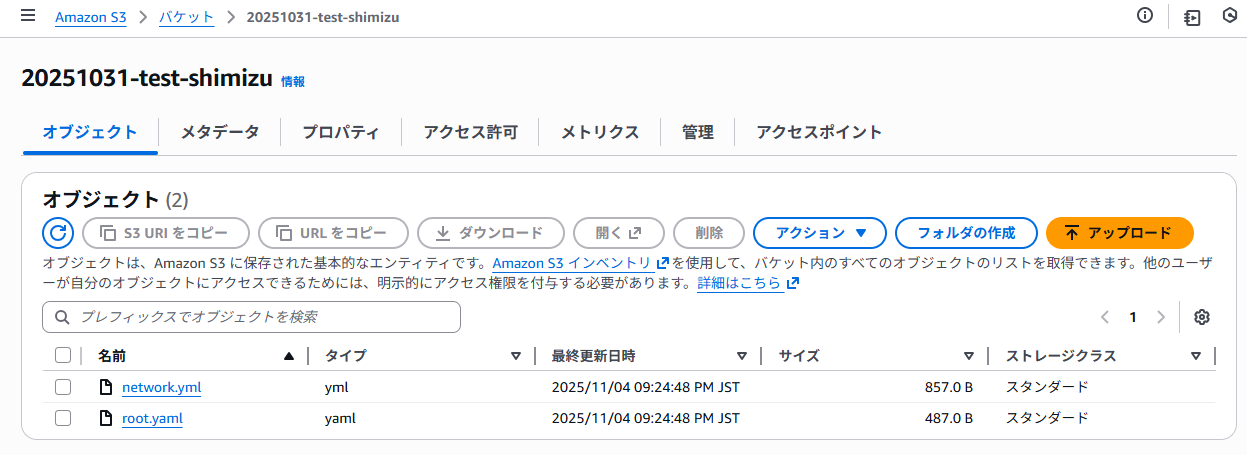Click the 情報 link beside bucket name

click(x=293, y=82)
